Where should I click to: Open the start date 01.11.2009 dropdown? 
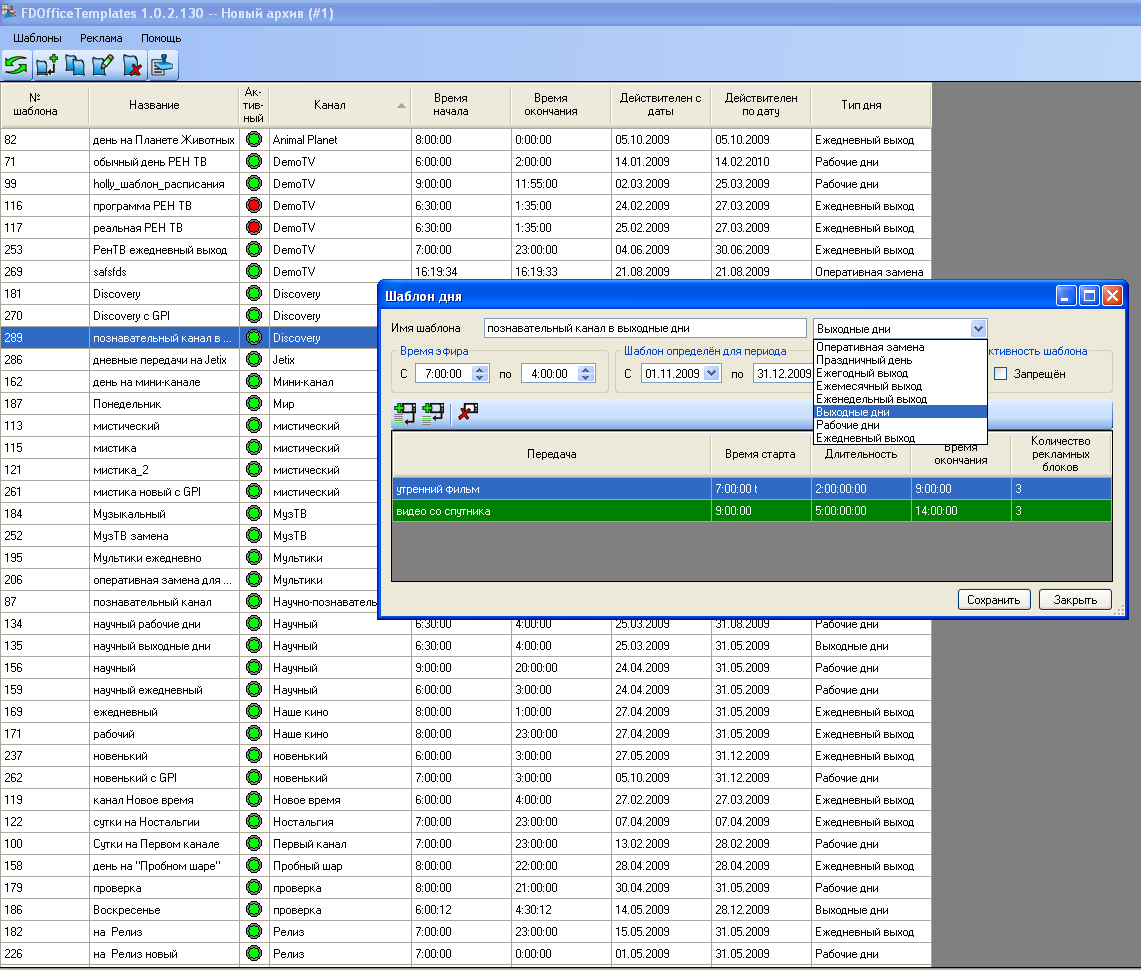tap(711, 374)
